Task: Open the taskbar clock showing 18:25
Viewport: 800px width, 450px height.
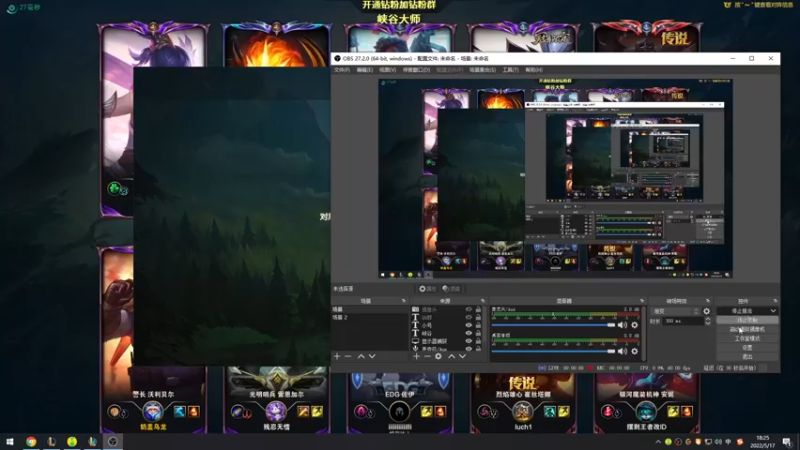Action: (762, 442)
